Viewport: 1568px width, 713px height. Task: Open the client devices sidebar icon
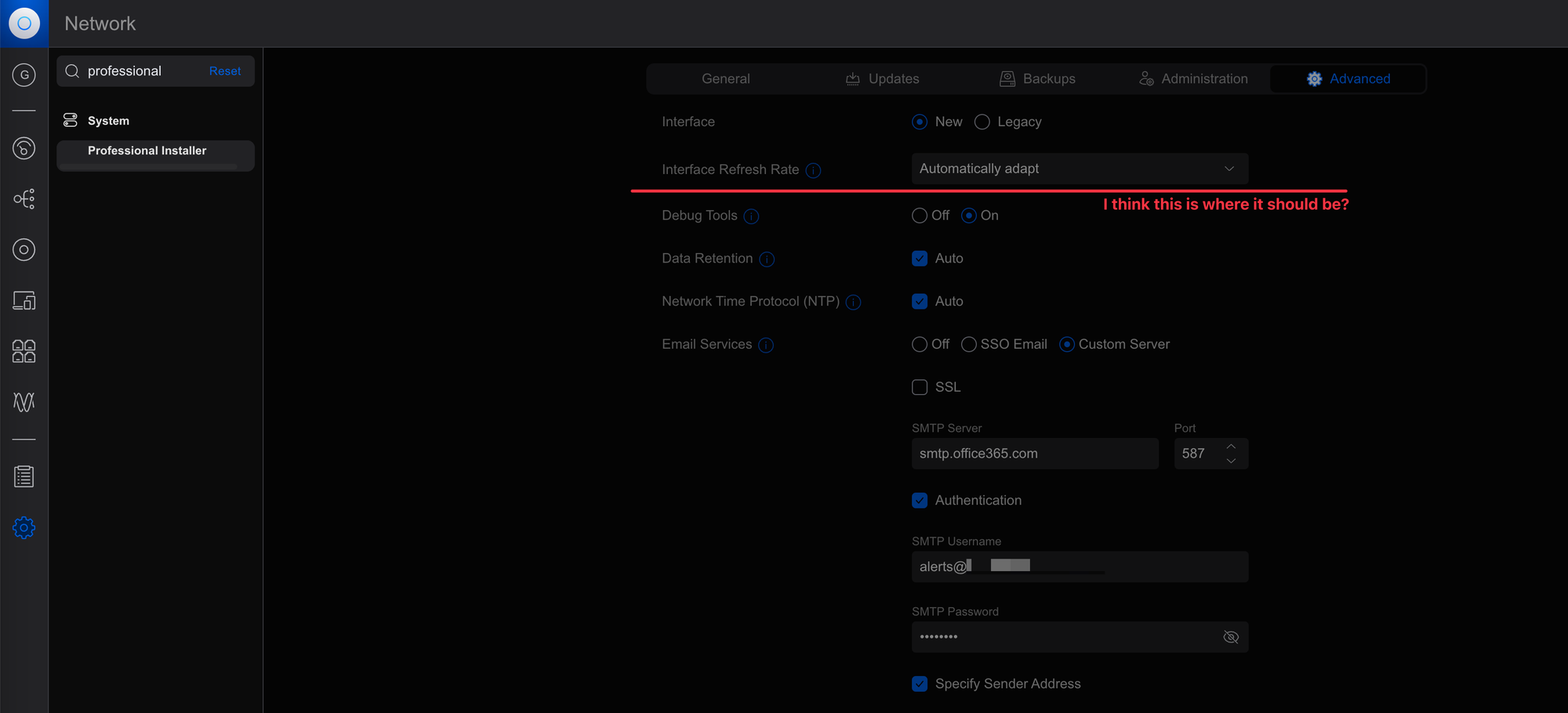tap(24, 301)
